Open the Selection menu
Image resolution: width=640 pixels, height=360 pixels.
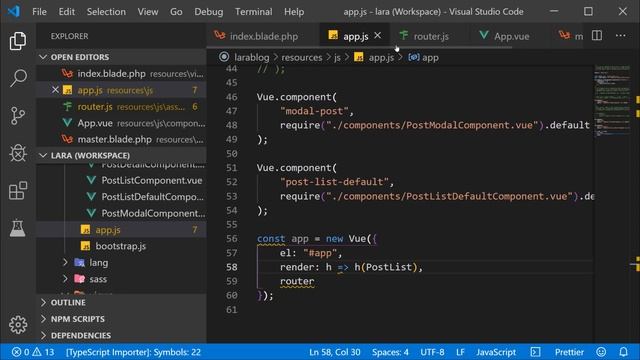[x=106, y=12]
